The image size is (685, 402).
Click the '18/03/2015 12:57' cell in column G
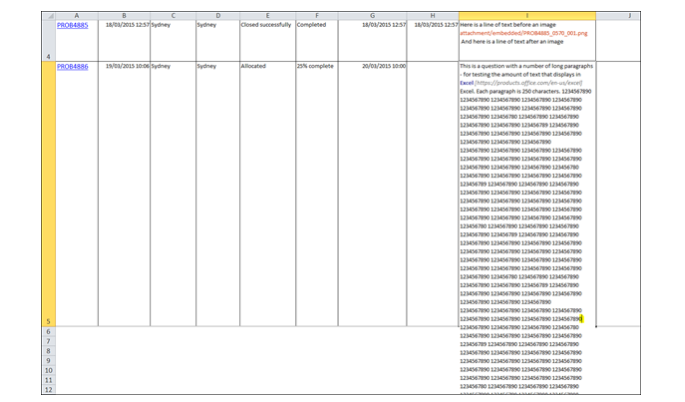coord(373,41)
